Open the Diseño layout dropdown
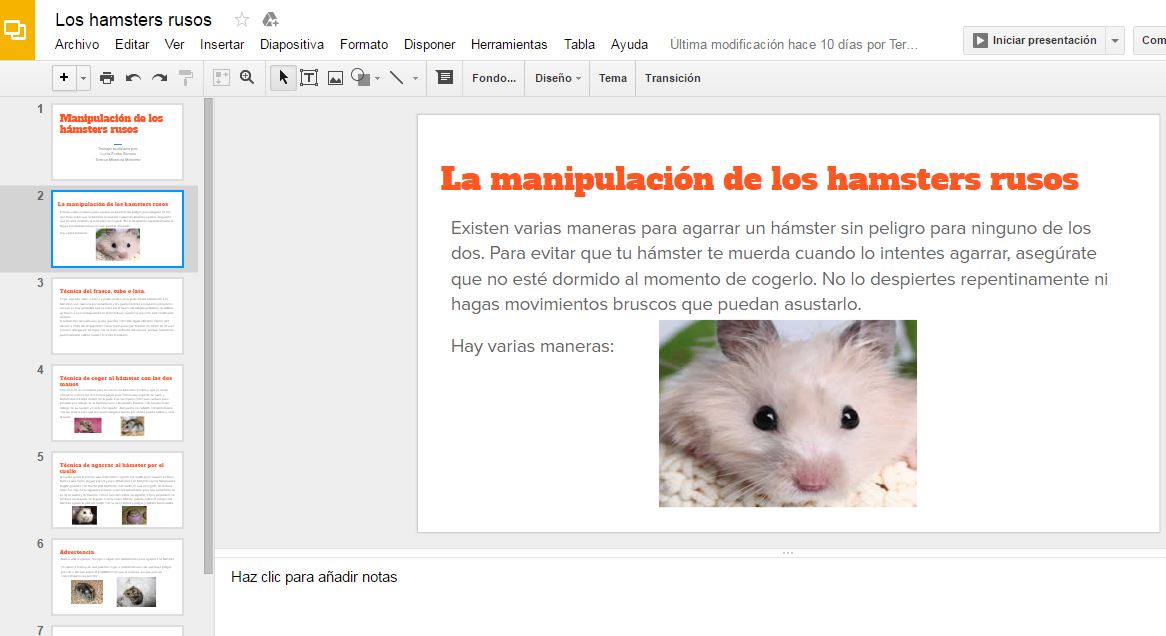1166x636 pixels. point(558,78)
